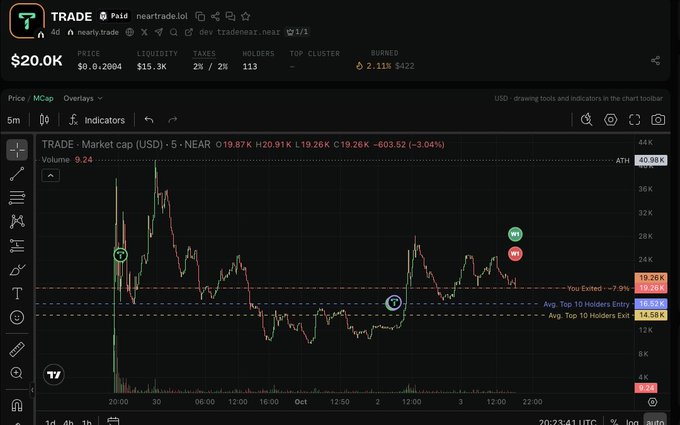Click the BURNED 2.11% stat
This screenshot has width=680, height=425.
385,60
